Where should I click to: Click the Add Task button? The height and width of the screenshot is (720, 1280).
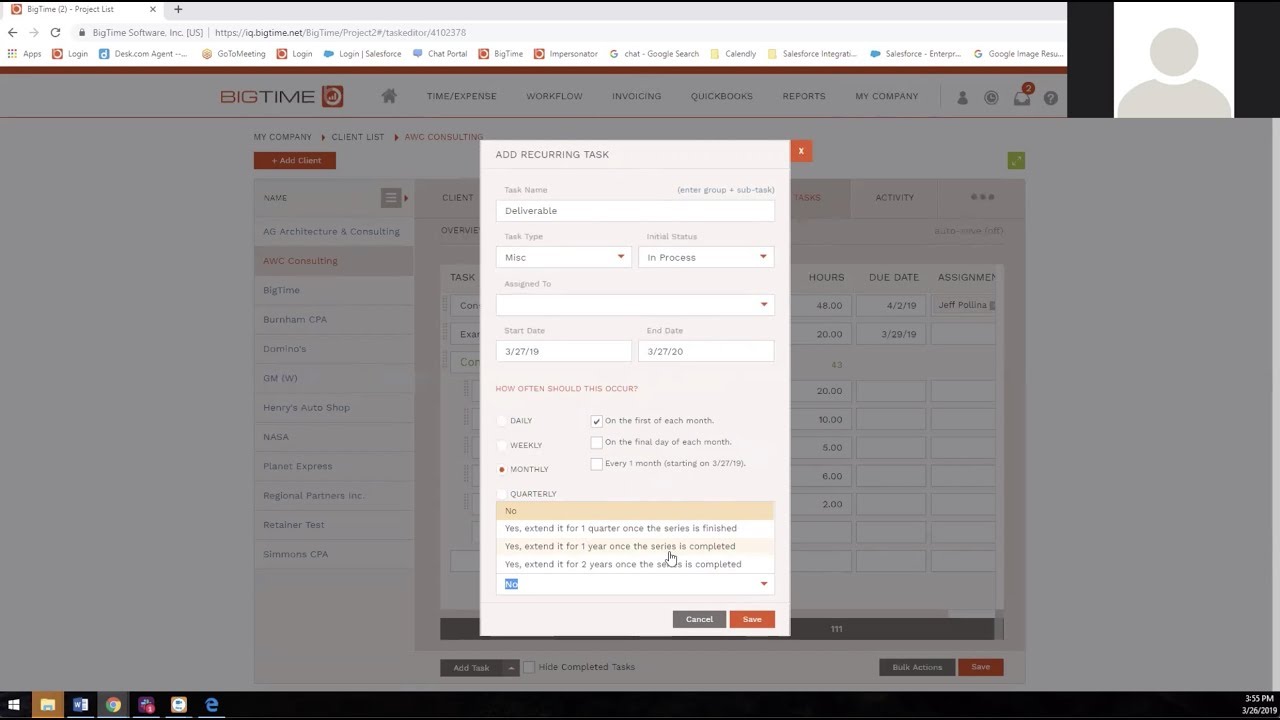point(471,667)
